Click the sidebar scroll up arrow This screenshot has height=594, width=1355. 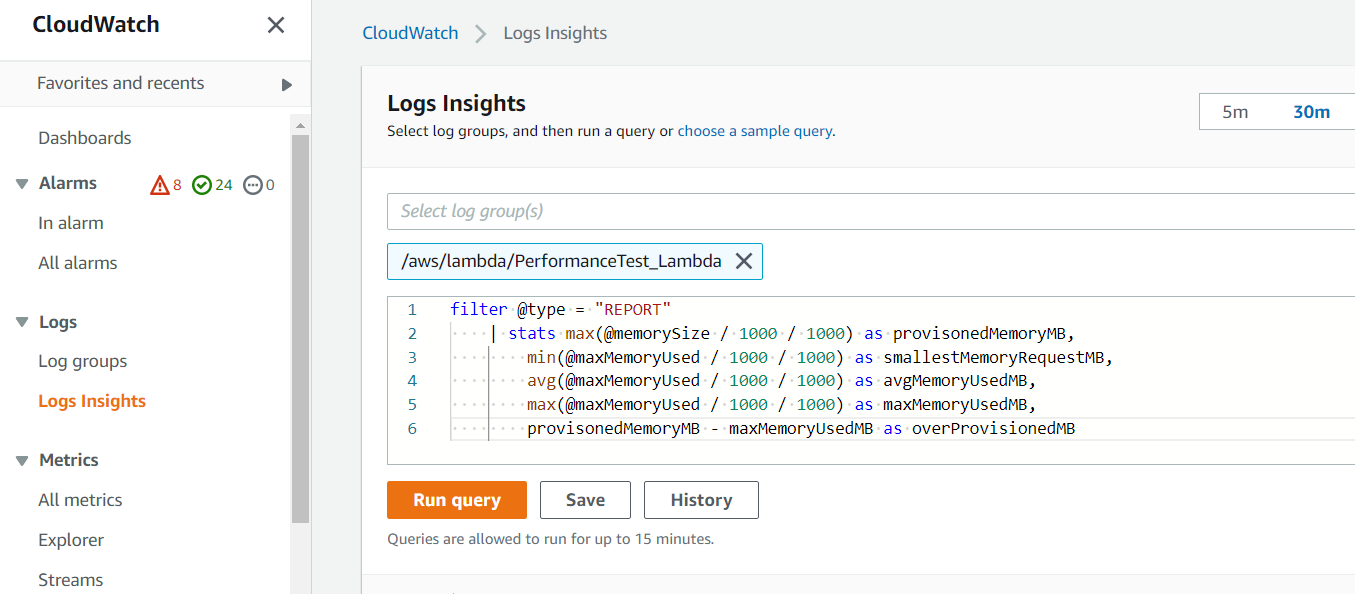click(300, 124)
